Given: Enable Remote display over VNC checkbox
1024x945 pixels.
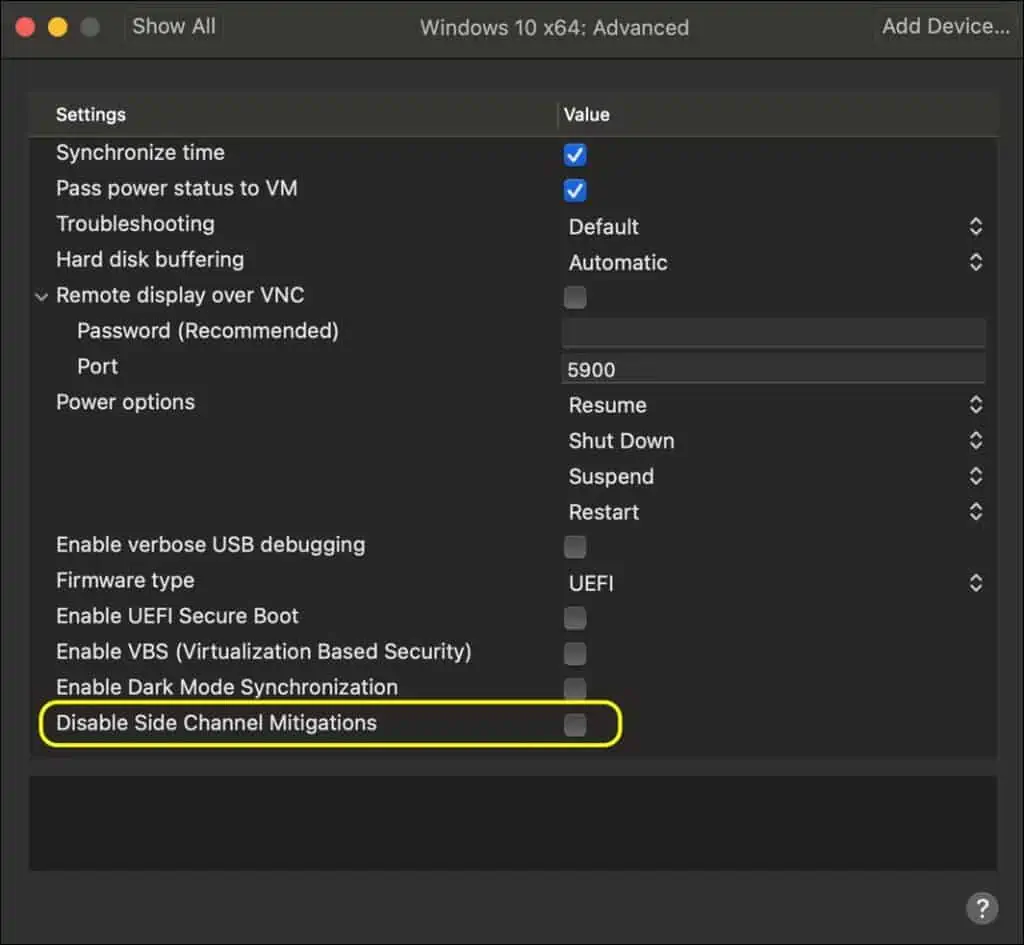Looking at the screenshot, I should pyautogui.click(x=575, y=297).
